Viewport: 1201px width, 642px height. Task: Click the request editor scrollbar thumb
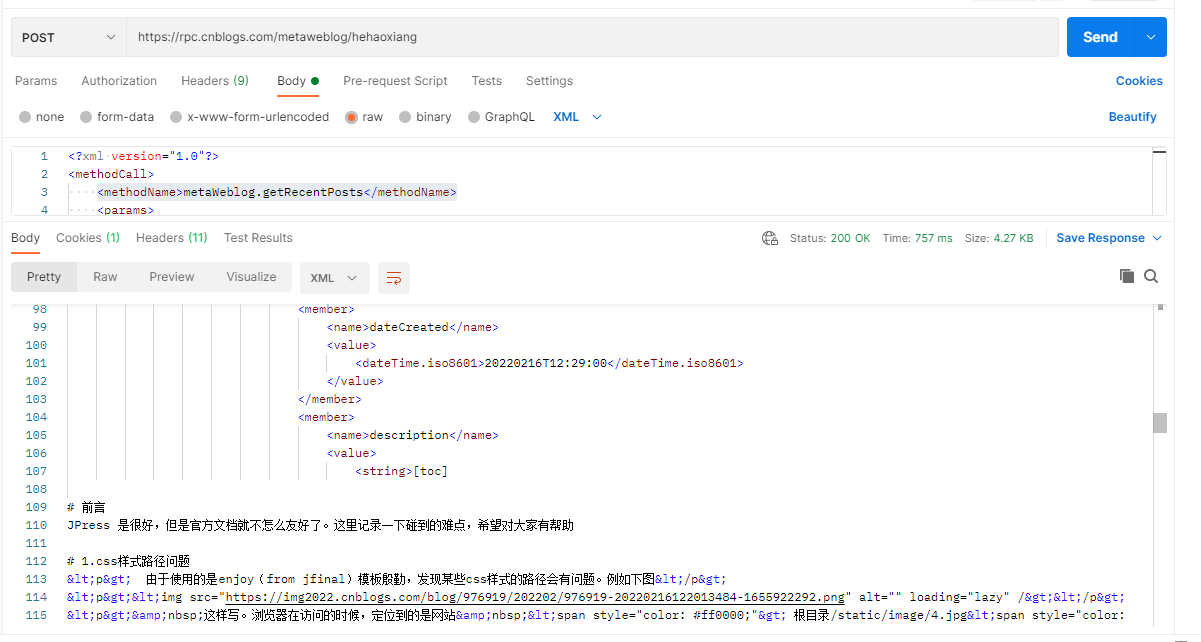[1159, 151]
